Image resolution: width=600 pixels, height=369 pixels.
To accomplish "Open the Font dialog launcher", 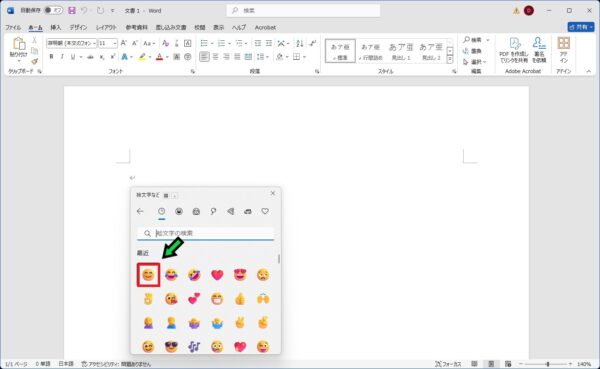I will [x=193, y=71].
